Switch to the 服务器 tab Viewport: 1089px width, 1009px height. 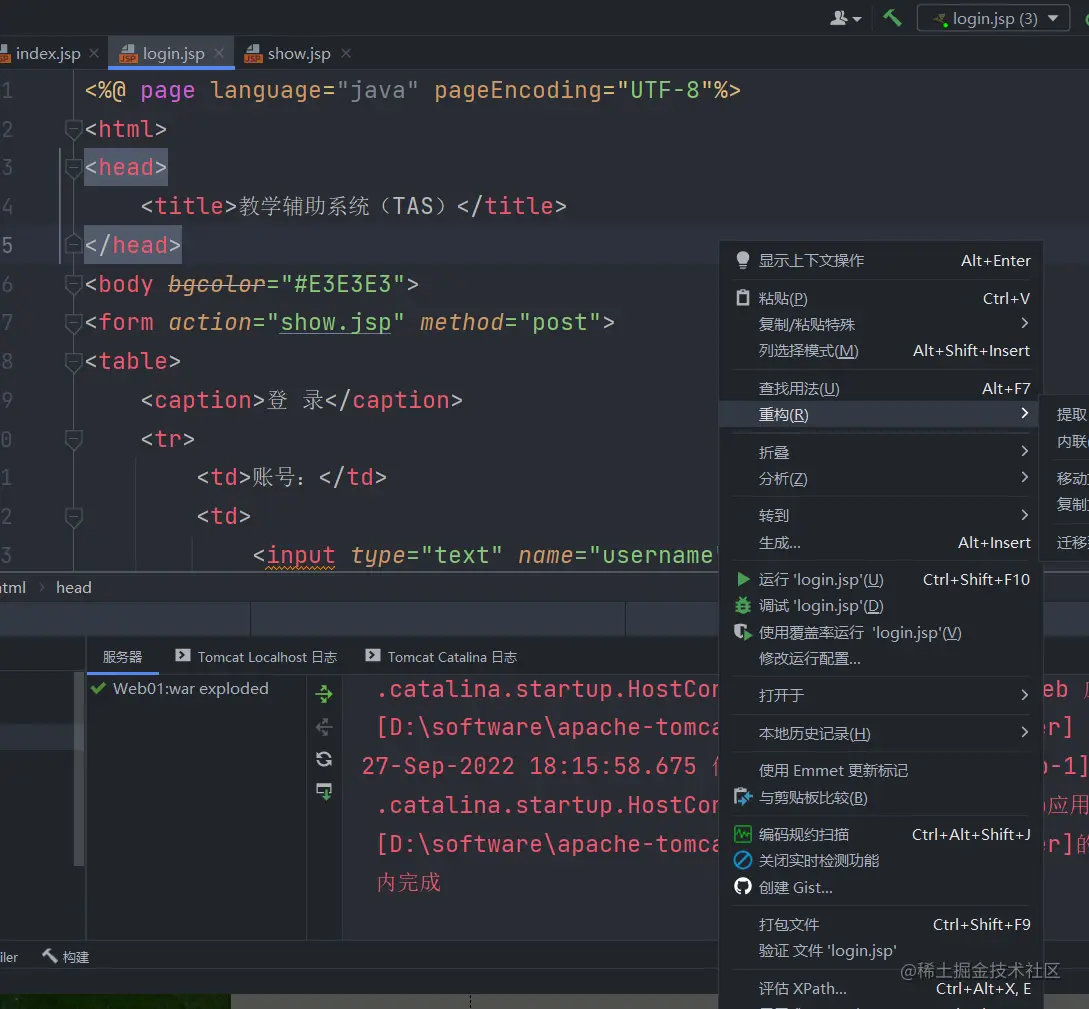tap(122, 657)
